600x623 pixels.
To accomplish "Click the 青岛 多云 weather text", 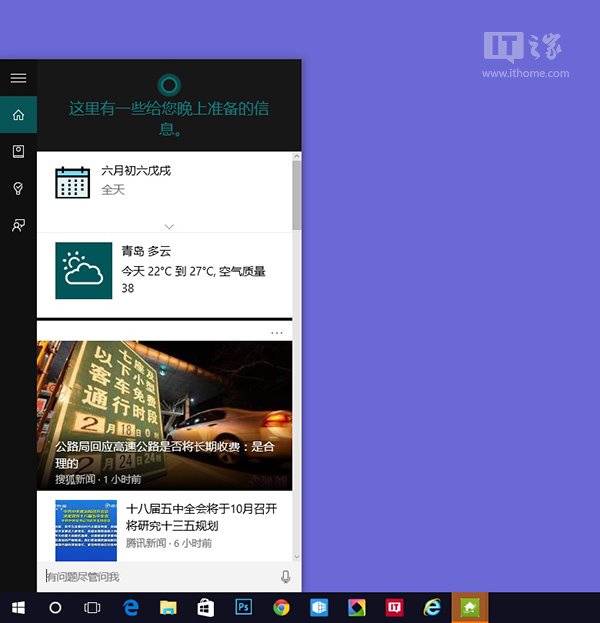I will click(x=147, y=251).
